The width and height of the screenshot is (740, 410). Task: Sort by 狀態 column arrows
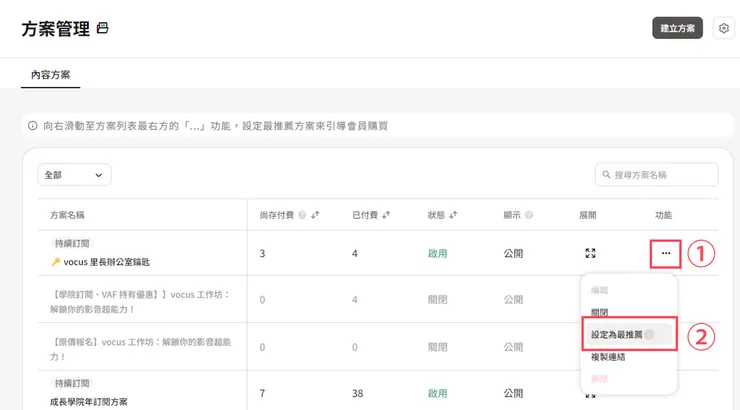pyautogui.click(x=453, y=215)
